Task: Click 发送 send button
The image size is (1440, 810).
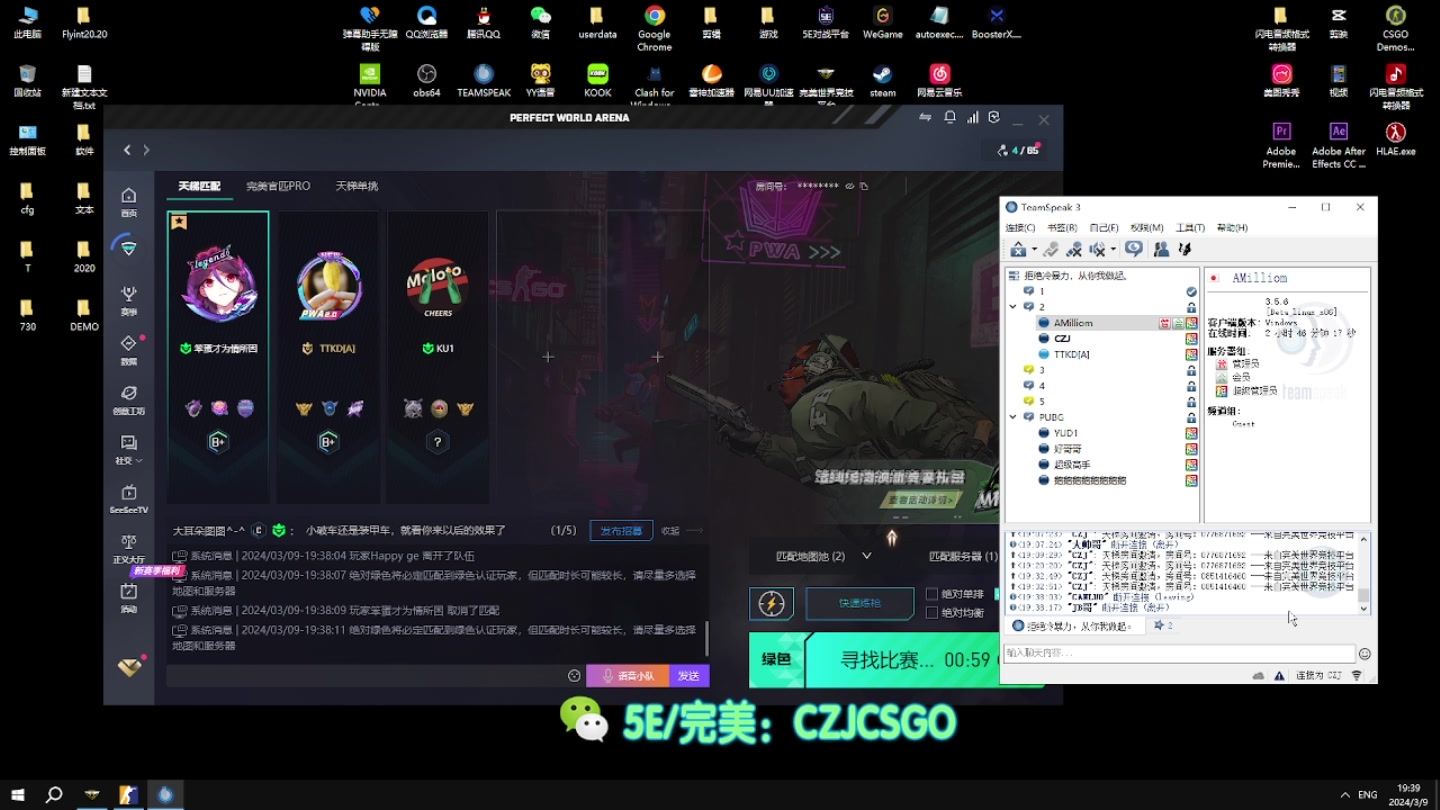Action: (x=689, y=676)
